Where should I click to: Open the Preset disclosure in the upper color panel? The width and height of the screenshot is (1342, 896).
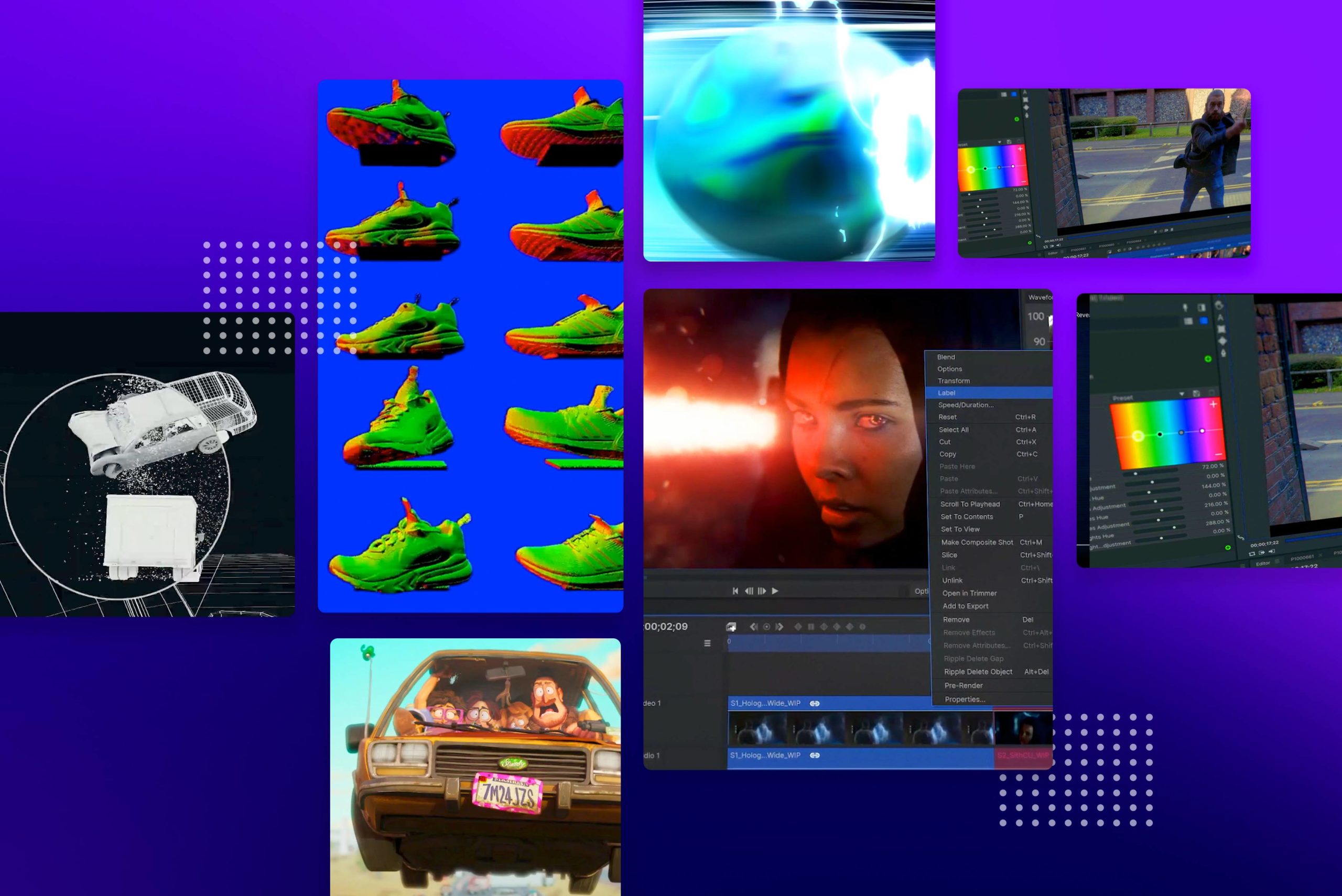tap(1000, 143)
